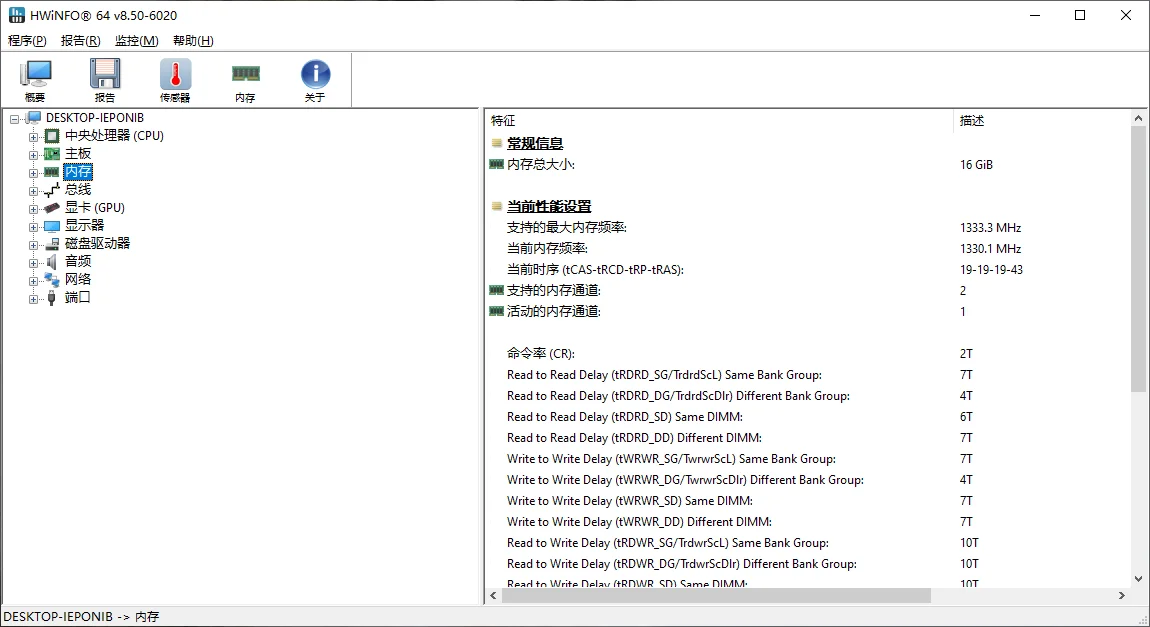Select 显卡 (GPU) in the tree

point(95,208)
